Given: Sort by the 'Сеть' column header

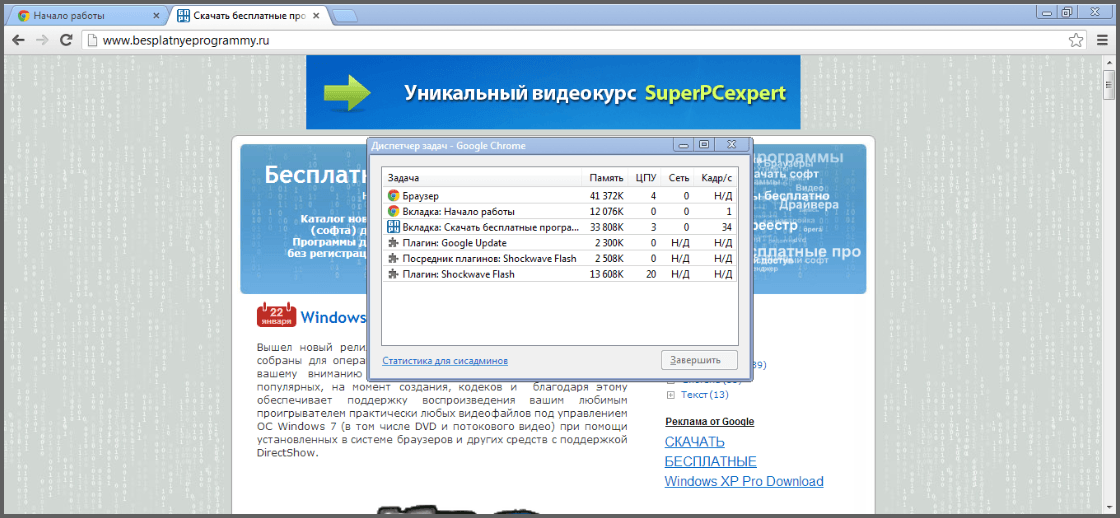Looking at the screenshot, I should click(x=676, y=177).
